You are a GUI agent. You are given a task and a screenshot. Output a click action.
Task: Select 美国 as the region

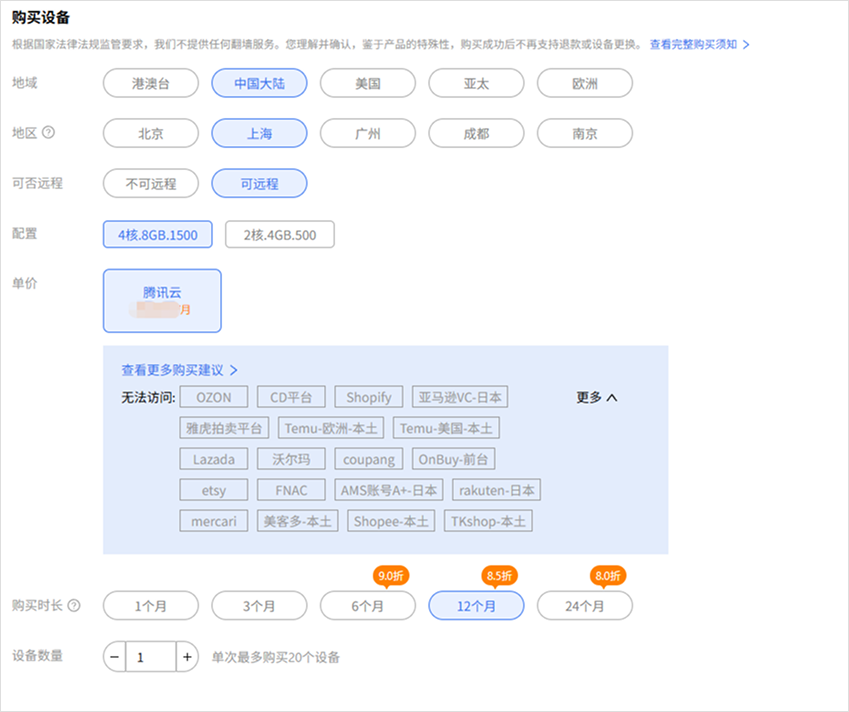(367, 83)
